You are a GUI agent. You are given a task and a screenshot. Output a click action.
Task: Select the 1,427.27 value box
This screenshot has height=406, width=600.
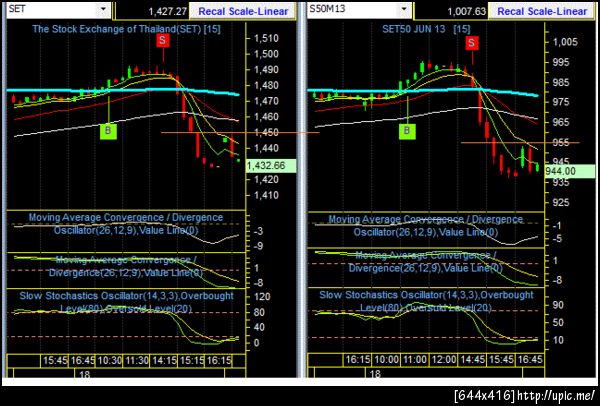tap(152, 11)
